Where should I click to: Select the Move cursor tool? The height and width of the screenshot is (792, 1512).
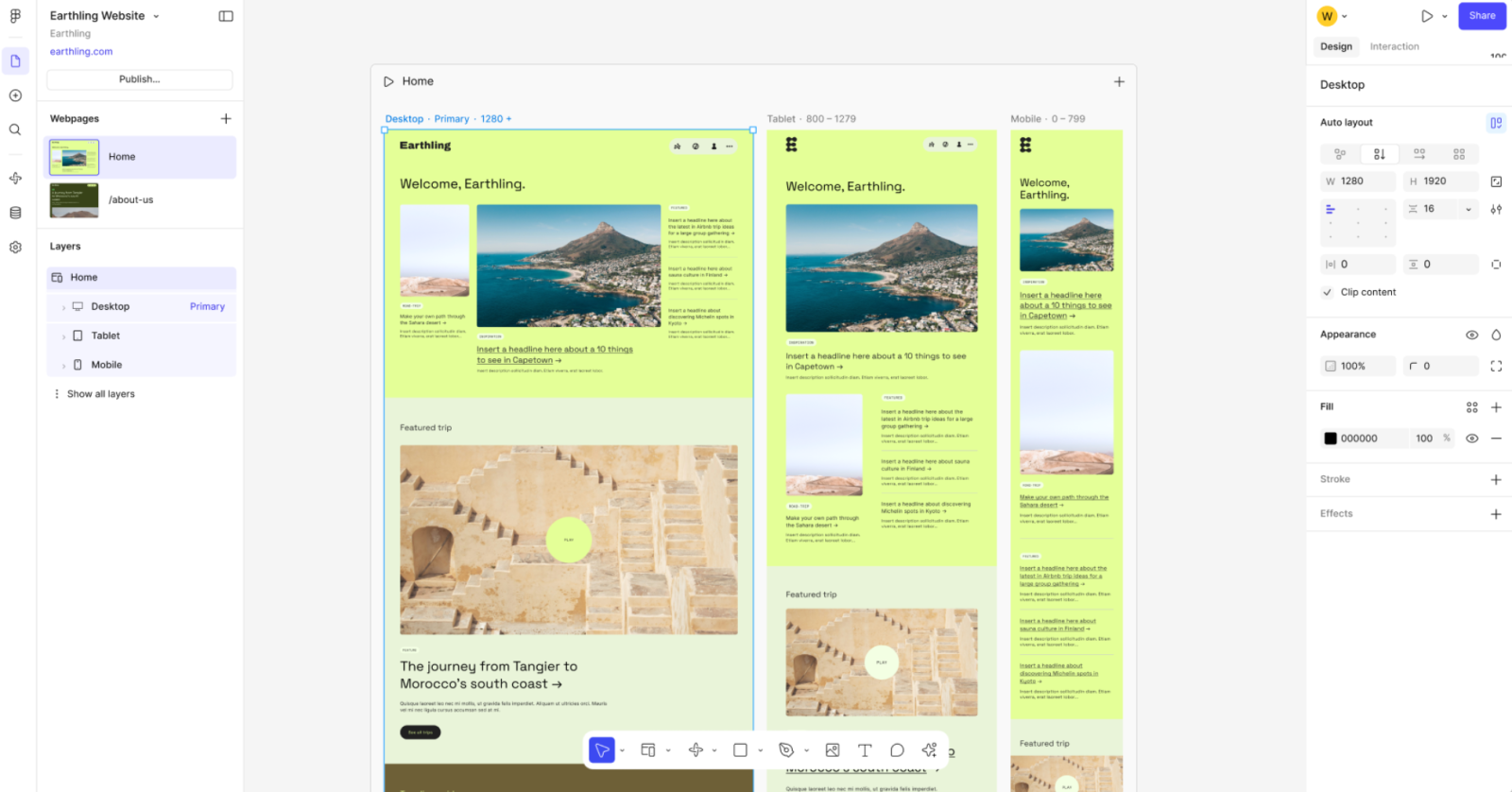602,749
